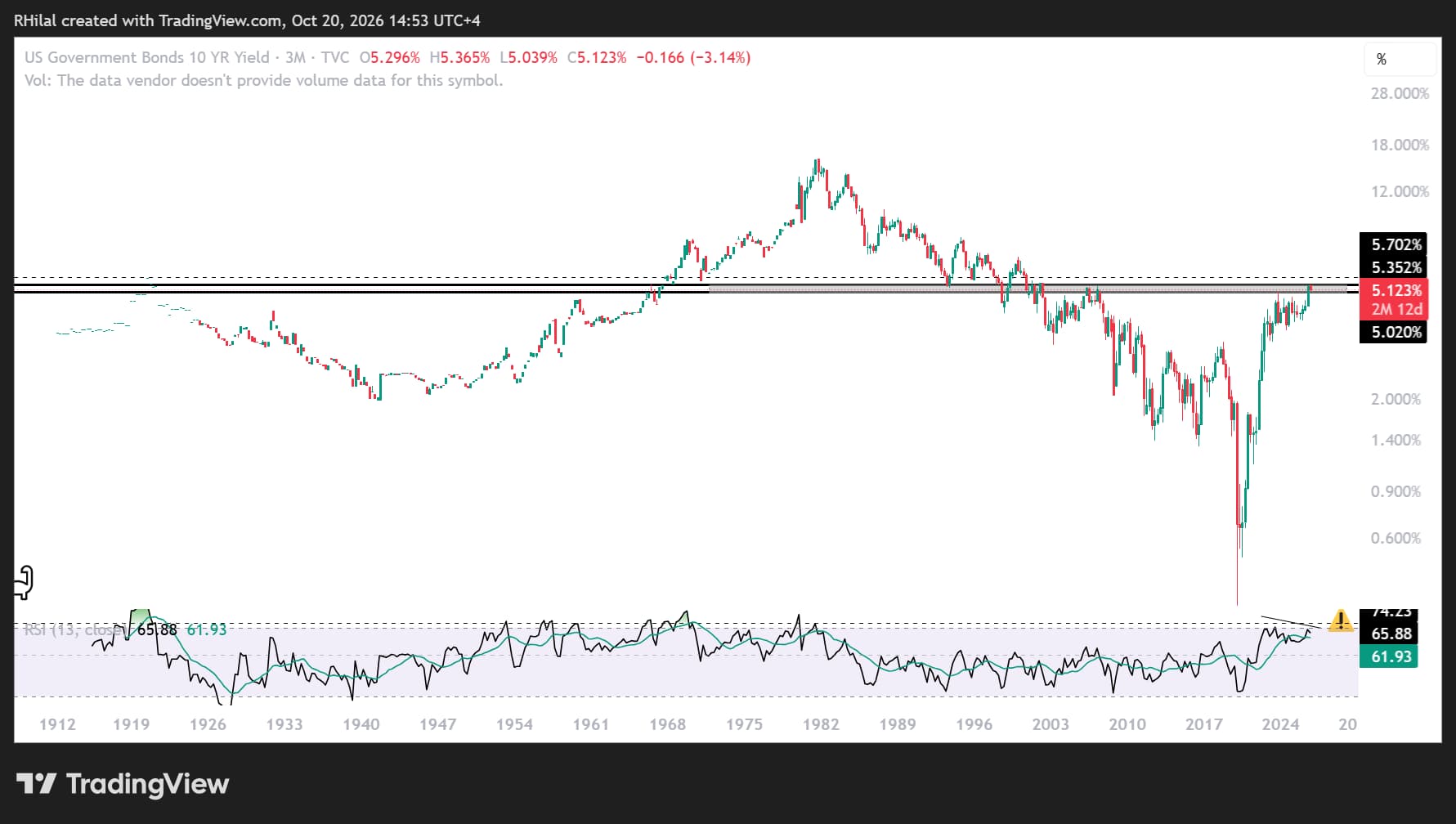This screenshot has width=1456, height=824.
Task: Select the US Government Bonds 10 YR Yield title
Action: (147, 57)
